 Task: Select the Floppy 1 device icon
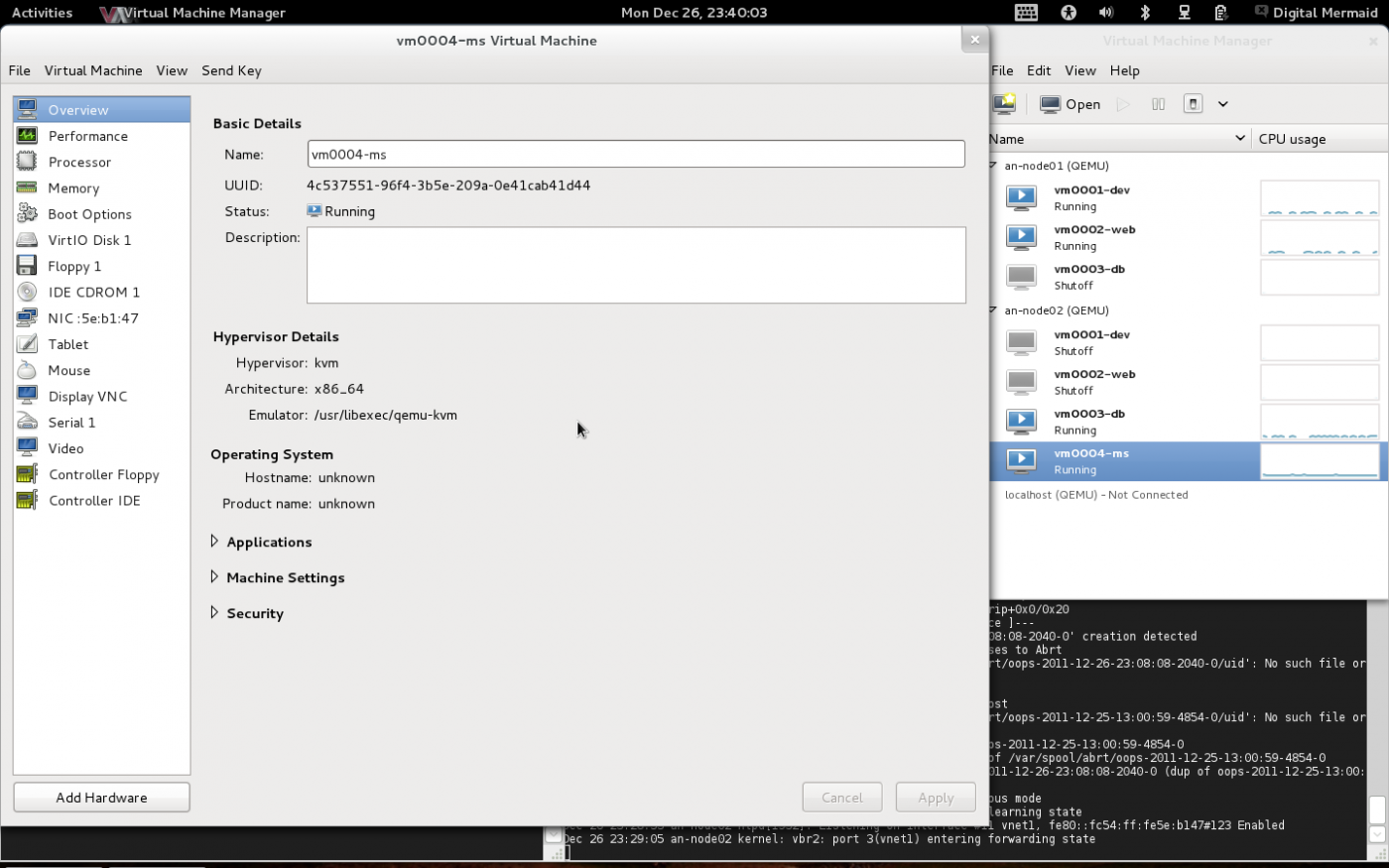[27, 266]
